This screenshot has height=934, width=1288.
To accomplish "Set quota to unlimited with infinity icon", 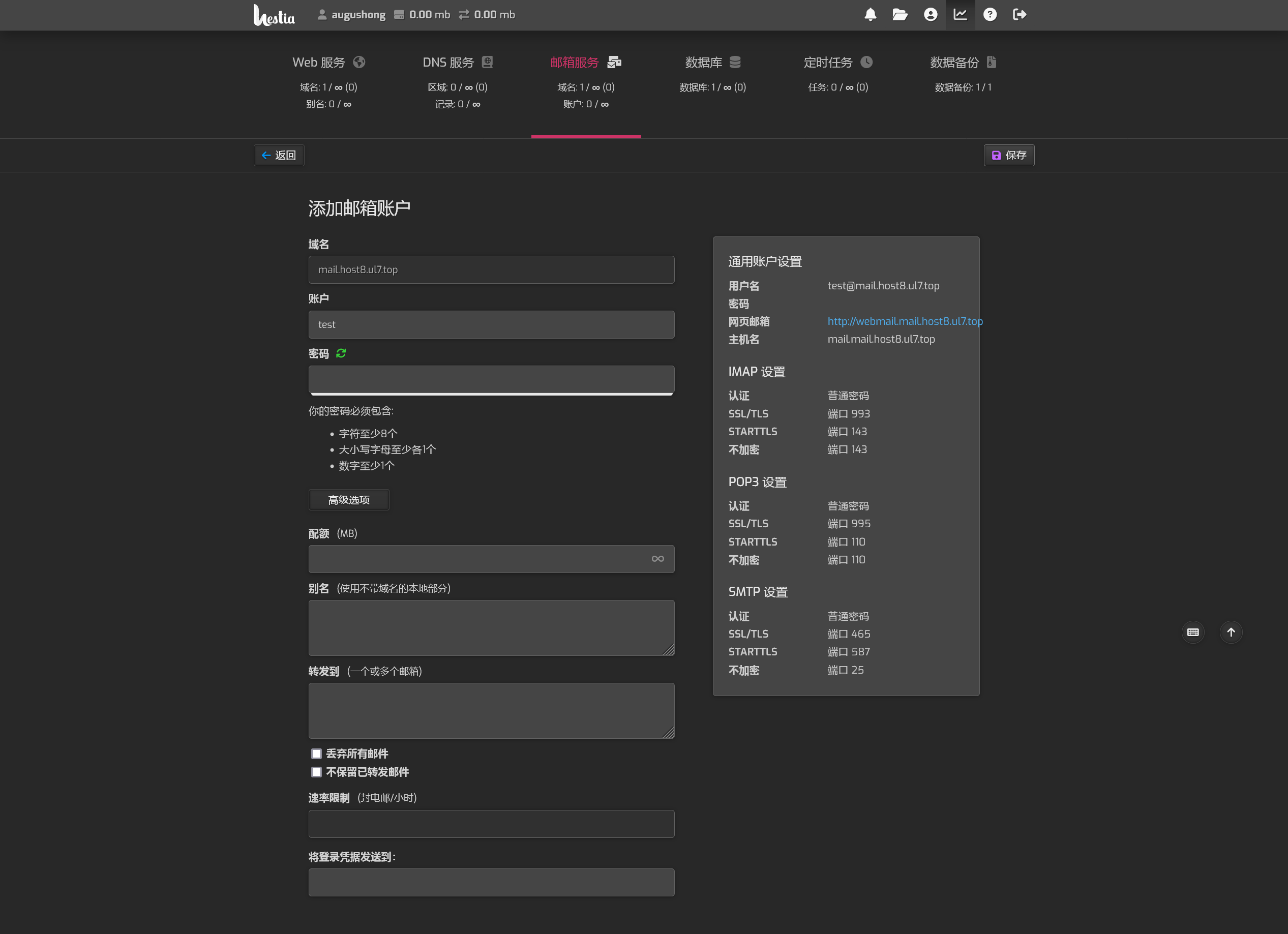I will [x=657, y=559].
